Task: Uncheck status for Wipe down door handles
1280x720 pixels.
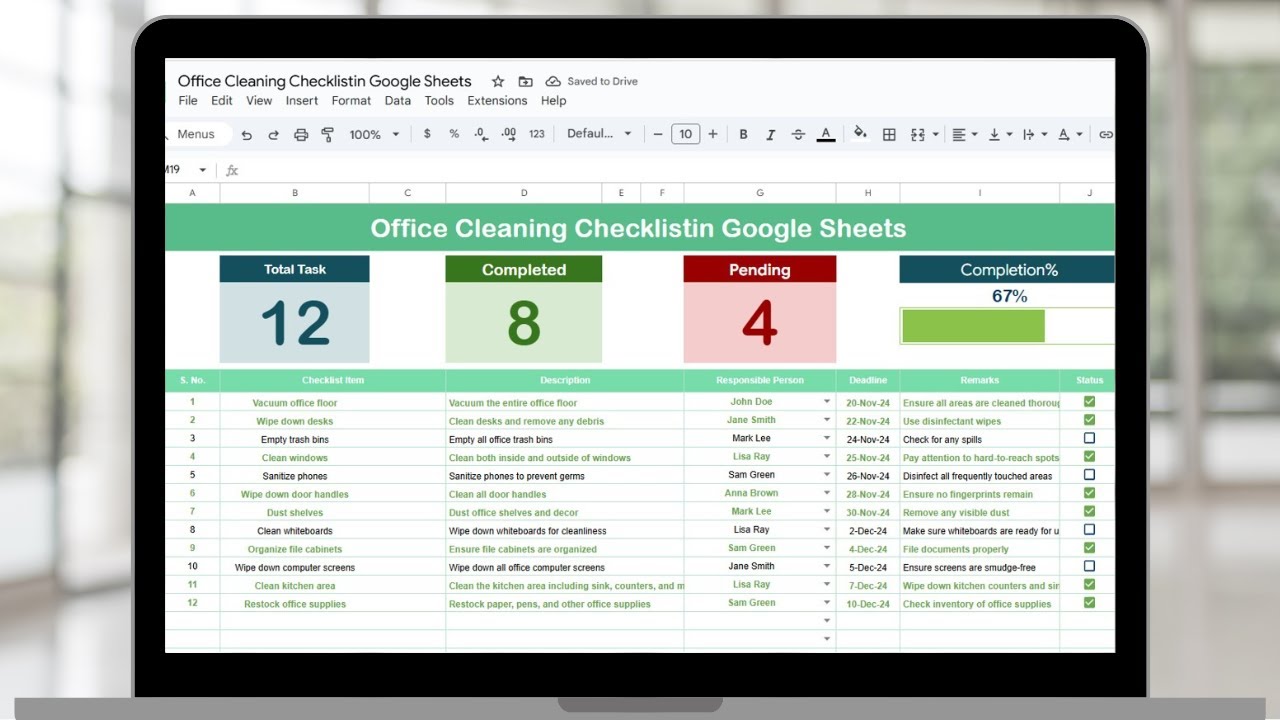Action: [x=1089, y=493]
